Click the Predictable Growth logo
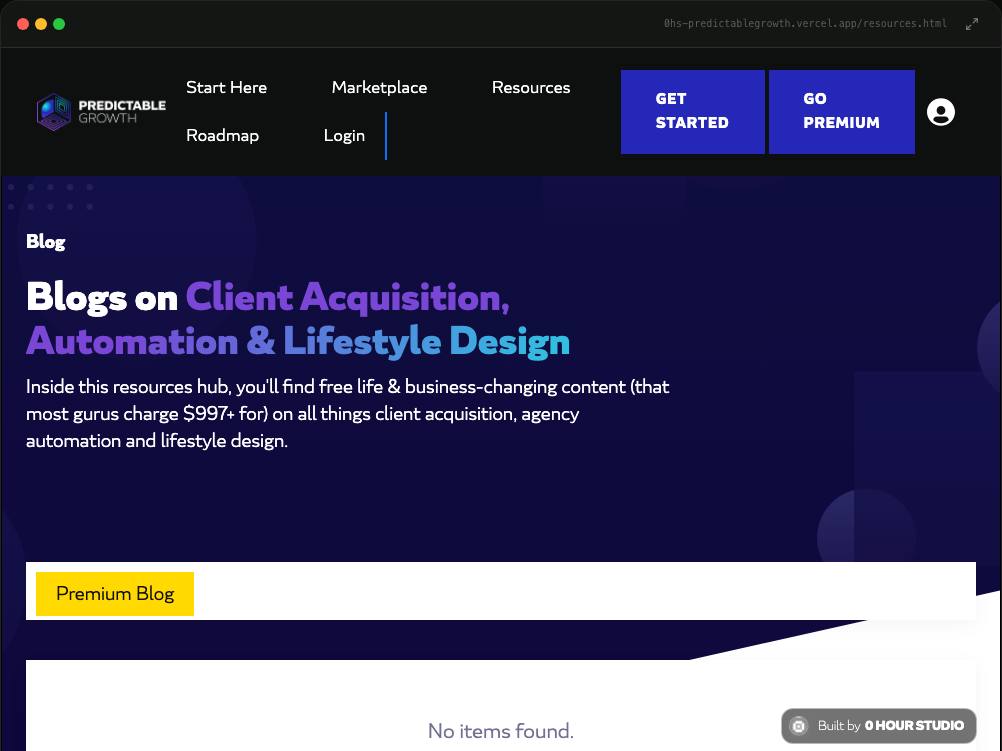Viewport: 1002px width, 751px height. point(101,112)
